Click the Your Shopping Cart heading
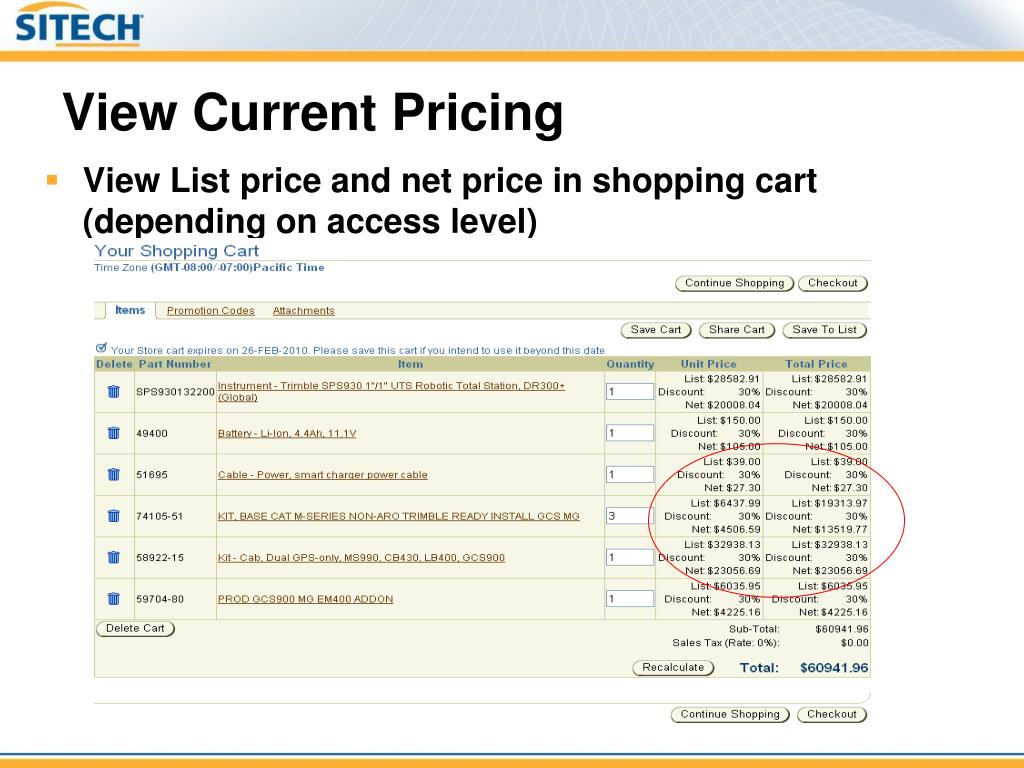Image resolution: width=1024 pixels, height=768 pixels. coord(176,251)
